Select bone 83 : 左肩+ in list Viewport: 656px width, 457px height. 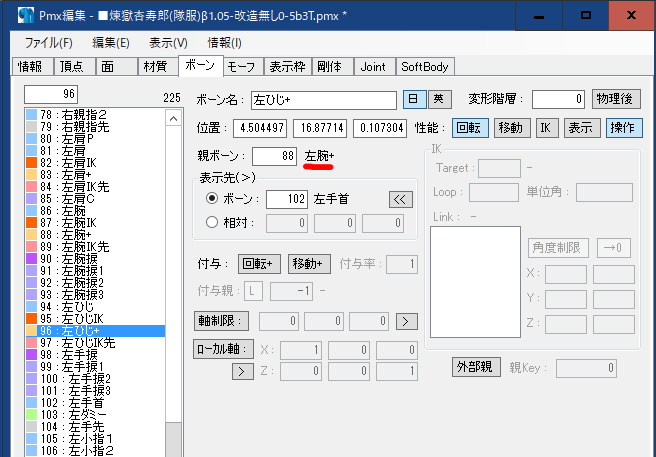click(x=95, y=175)
